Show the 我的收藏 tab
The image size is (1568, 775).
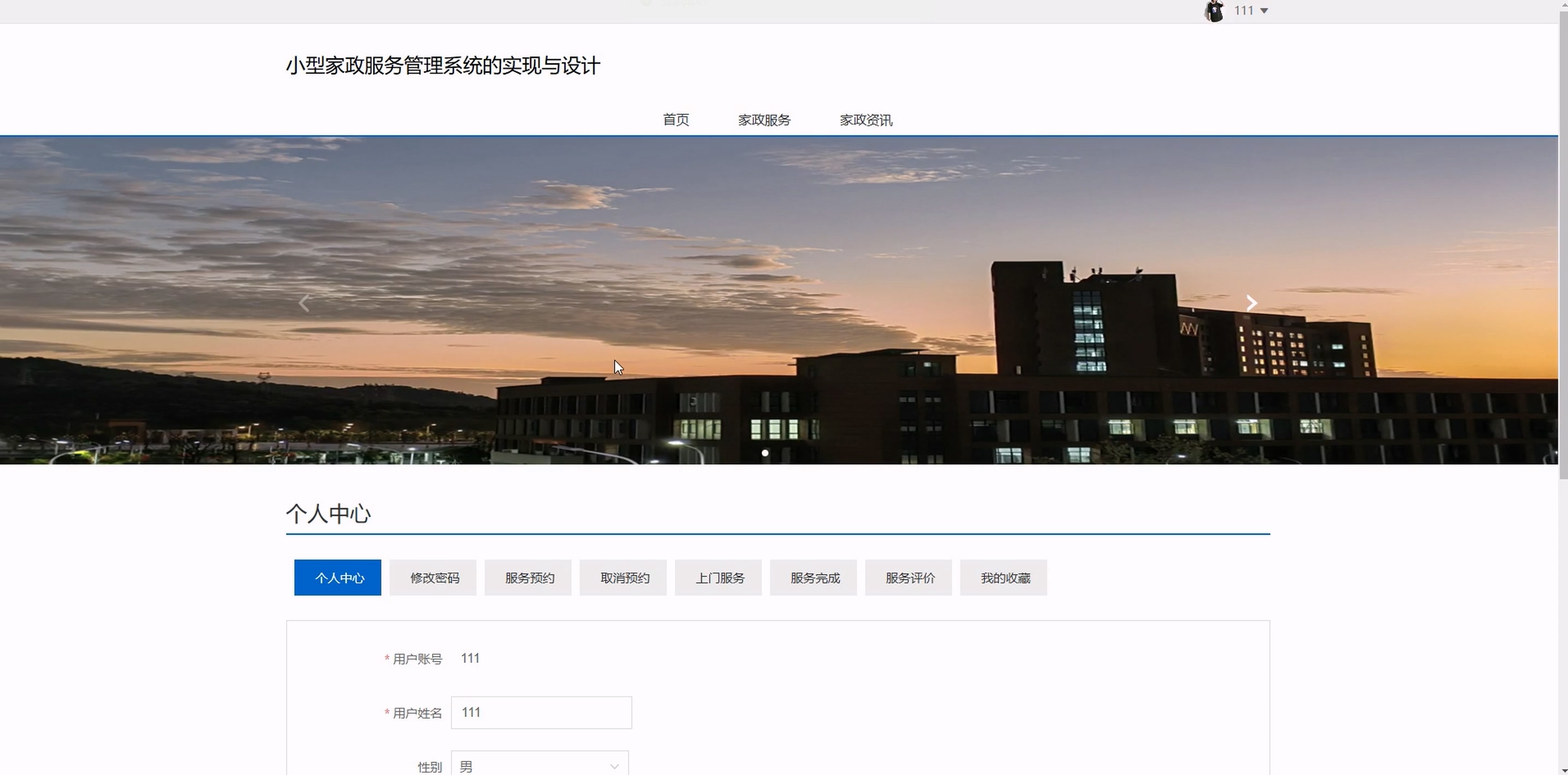1003,577
